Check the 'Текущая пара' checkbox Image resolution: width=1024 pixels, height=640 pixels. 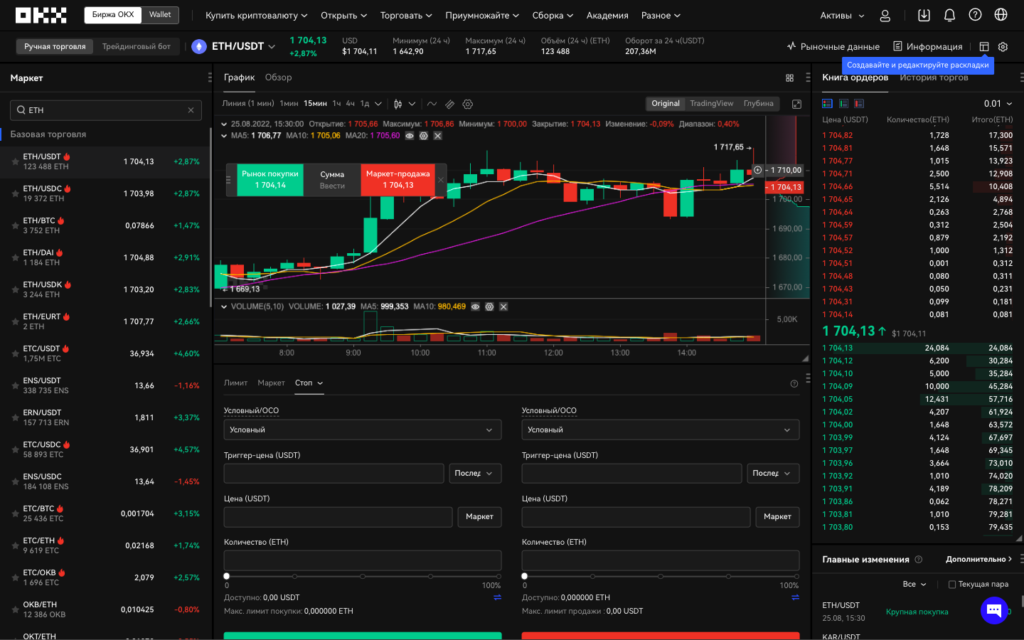tap(951, 584)
